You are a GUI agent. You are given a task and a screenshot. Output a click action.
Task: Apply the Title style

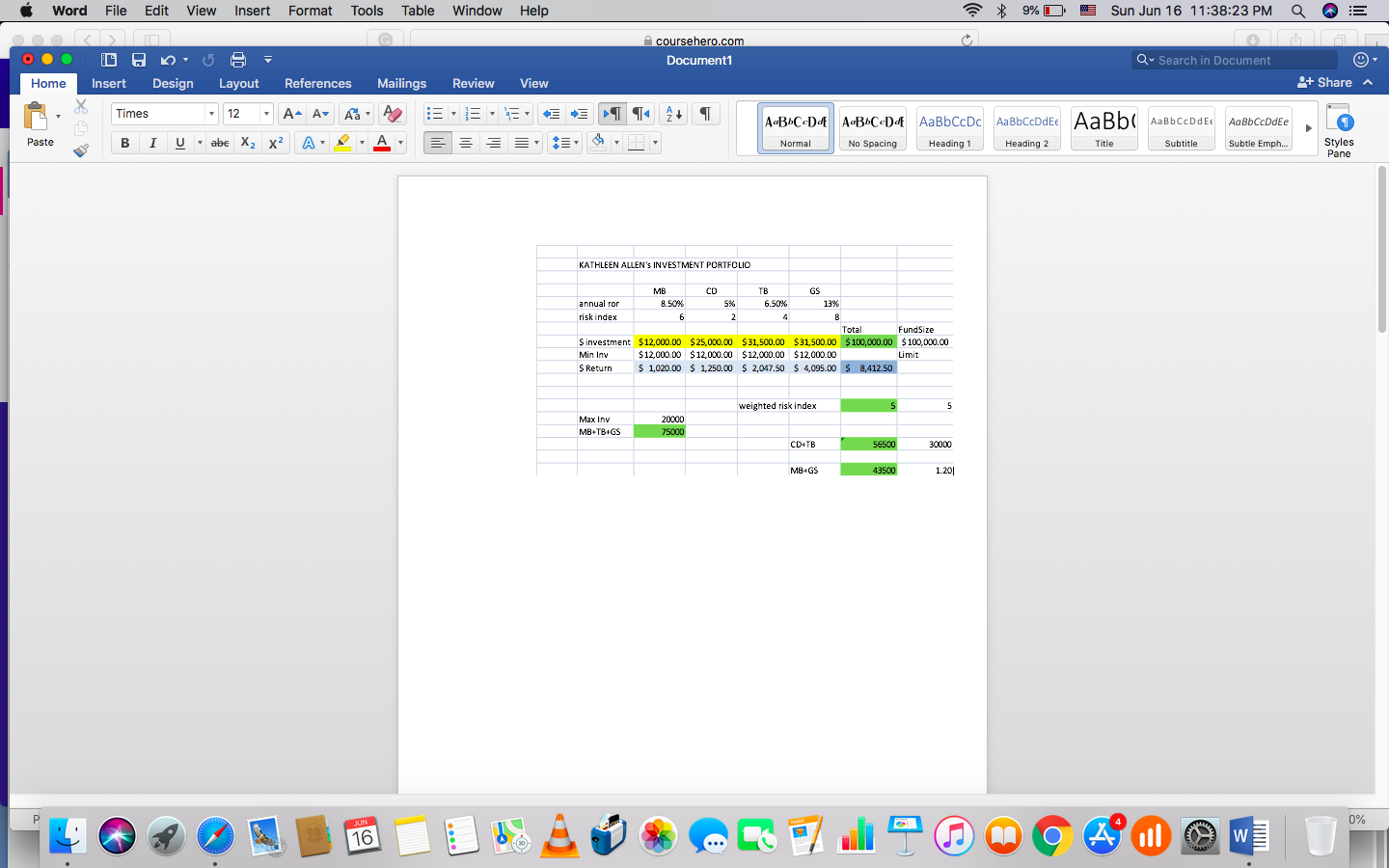coord(1104,128)
